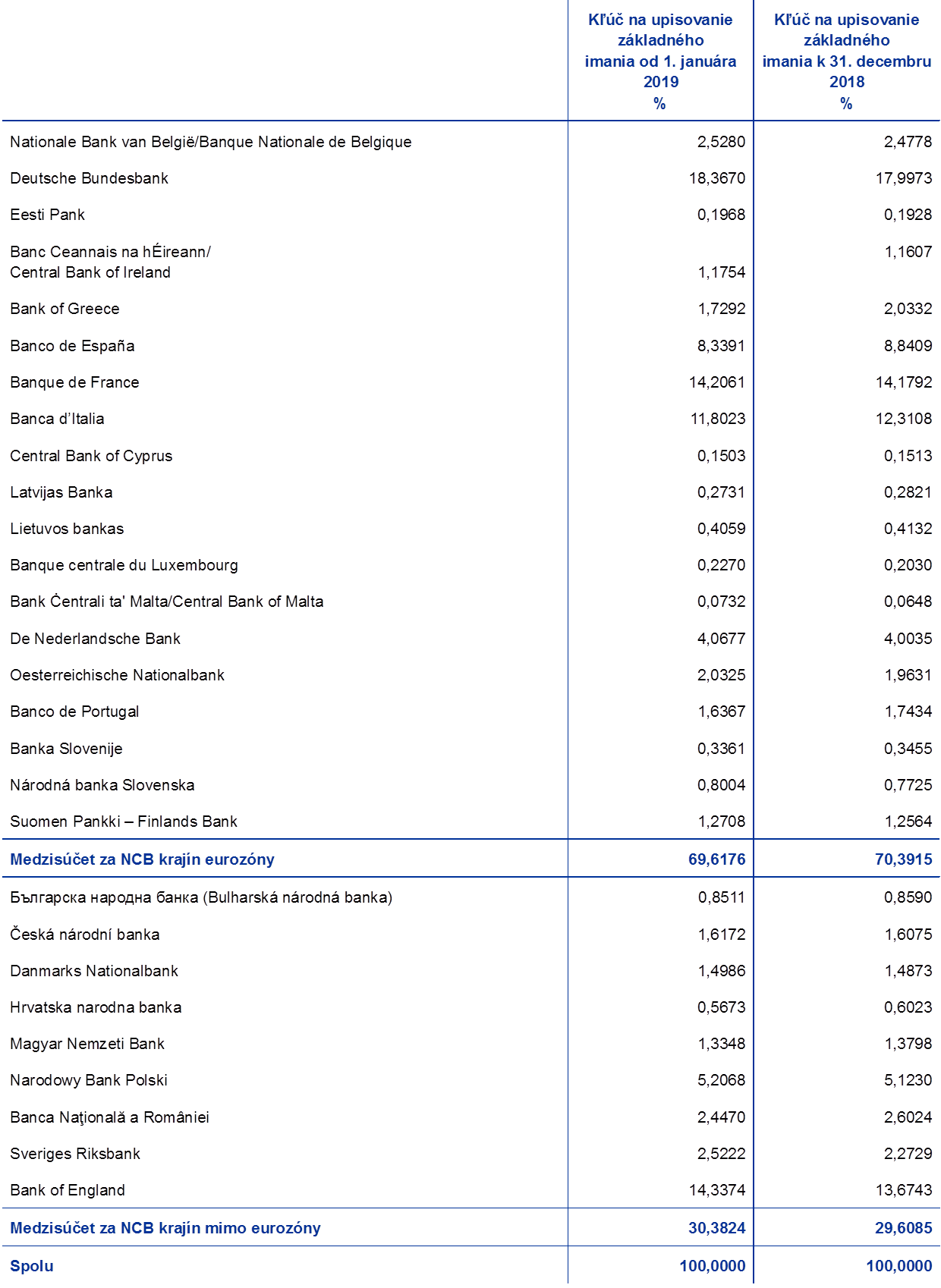Click the Banque centrale du Luxembourg label
Viewport: 941px width, 1288px height.
[x=124, y=565]
